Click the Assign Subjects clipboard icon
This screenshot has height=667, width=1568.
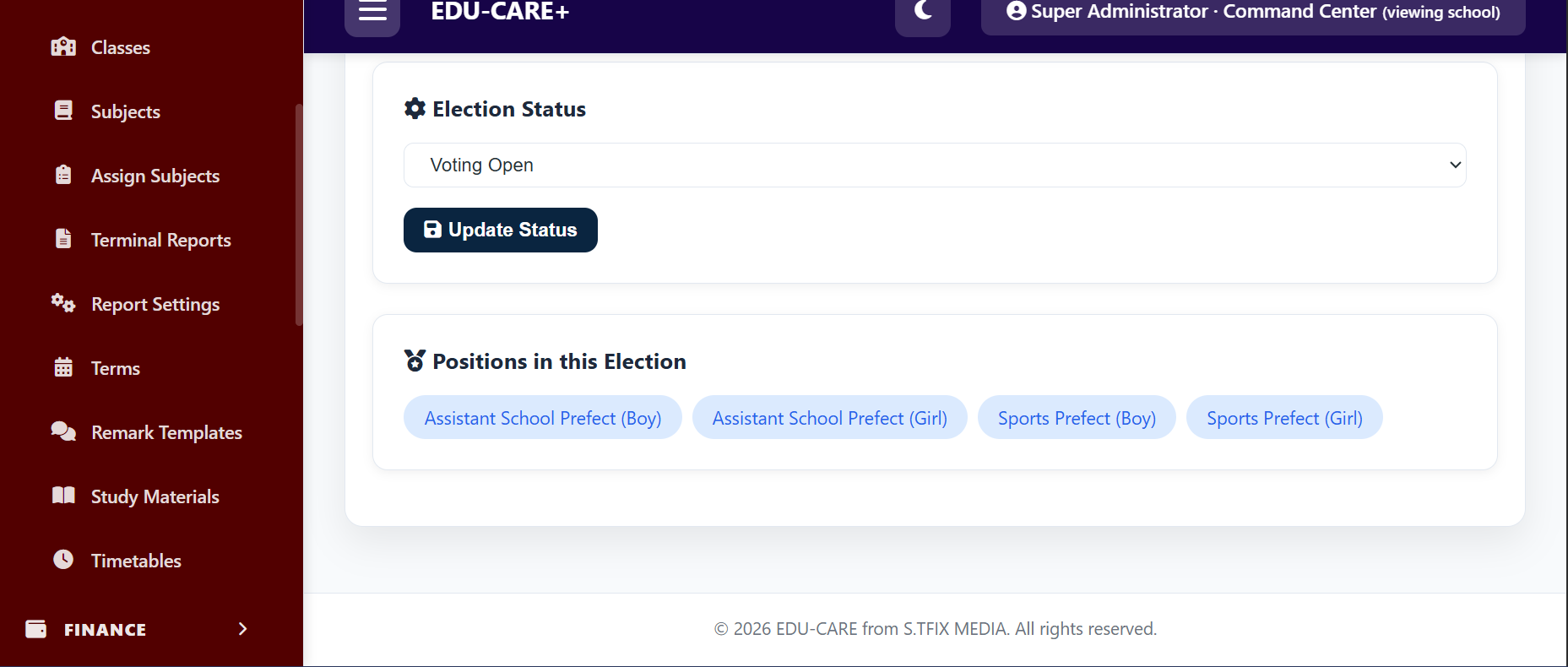coord(63,175)
